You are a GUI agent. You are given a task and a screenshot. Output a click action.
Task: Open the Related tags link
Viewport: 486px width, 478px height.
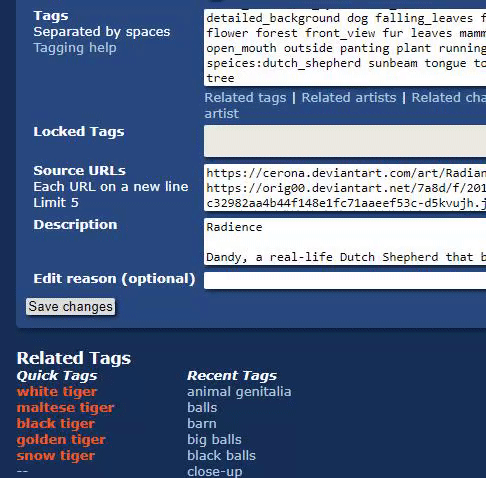[245, 98]
